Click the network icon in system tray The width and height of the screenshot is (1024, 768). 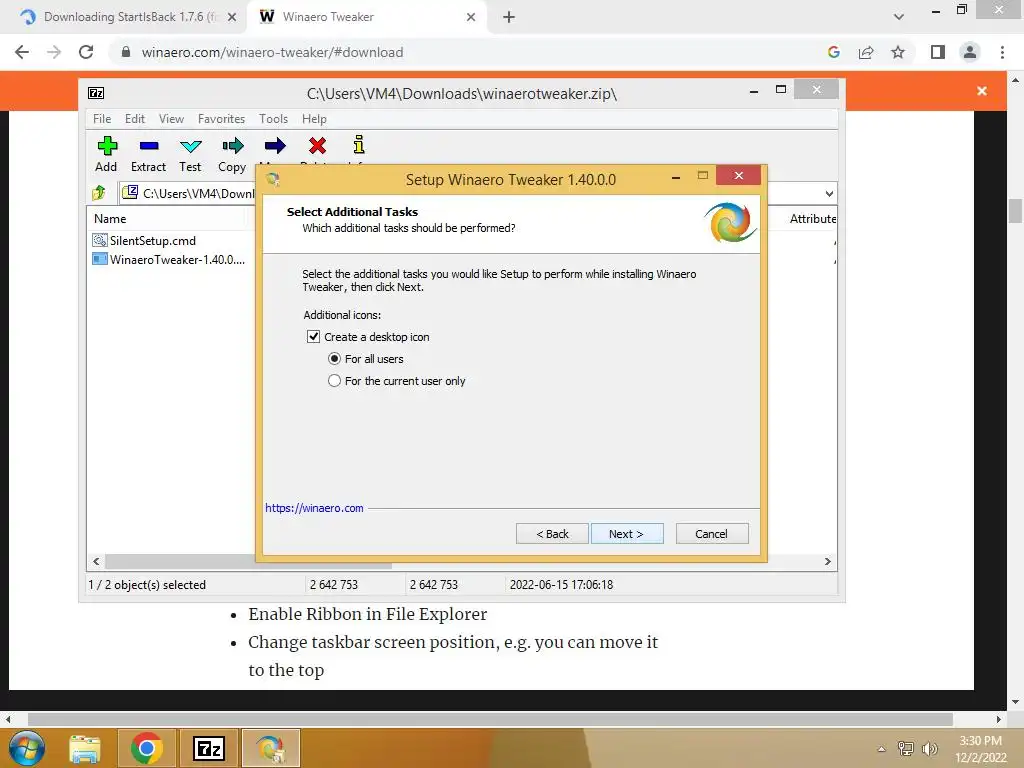[x=906, y=749]
